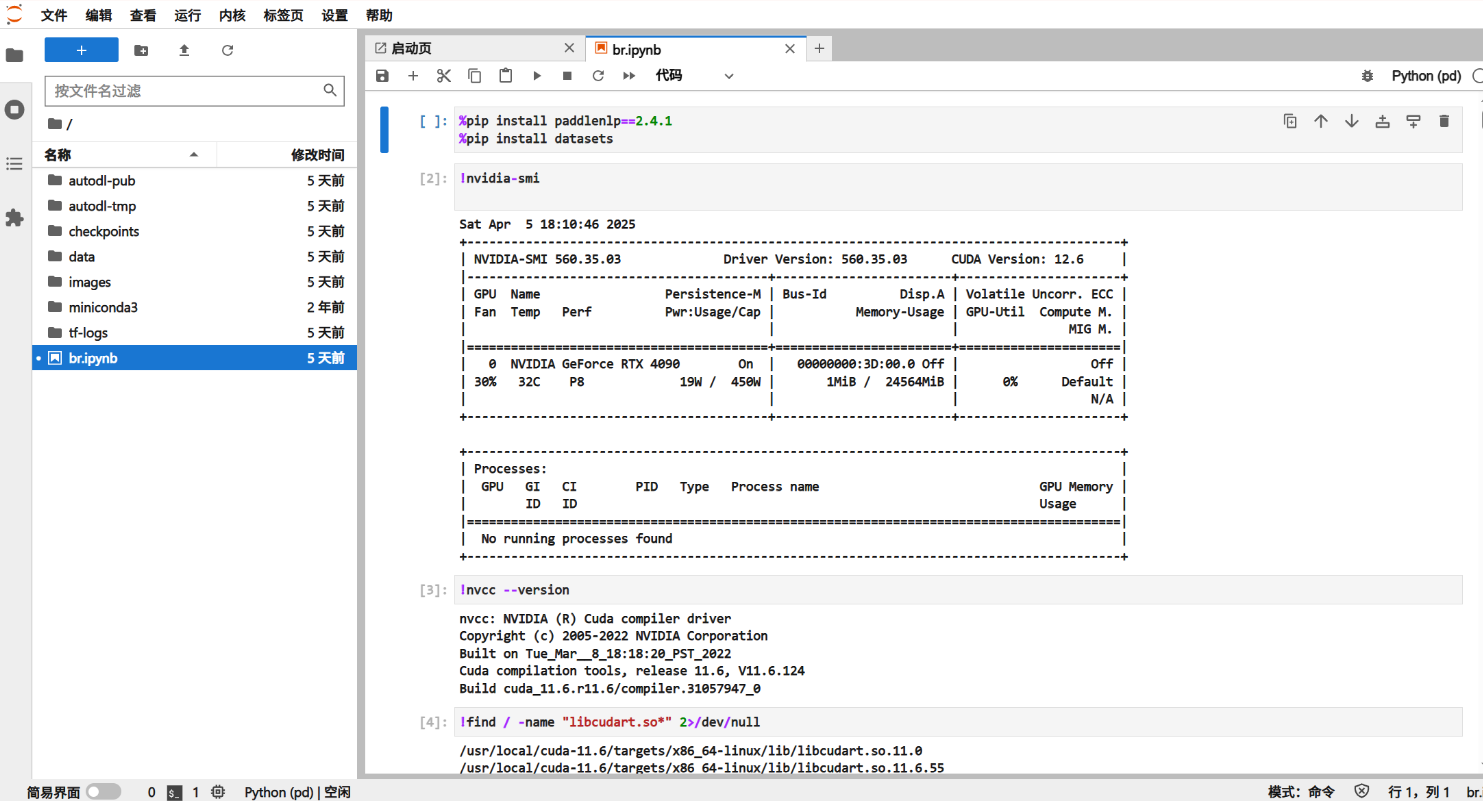Open the tf-logs folder
This screenshot has height=801, width=1483.
194,332
